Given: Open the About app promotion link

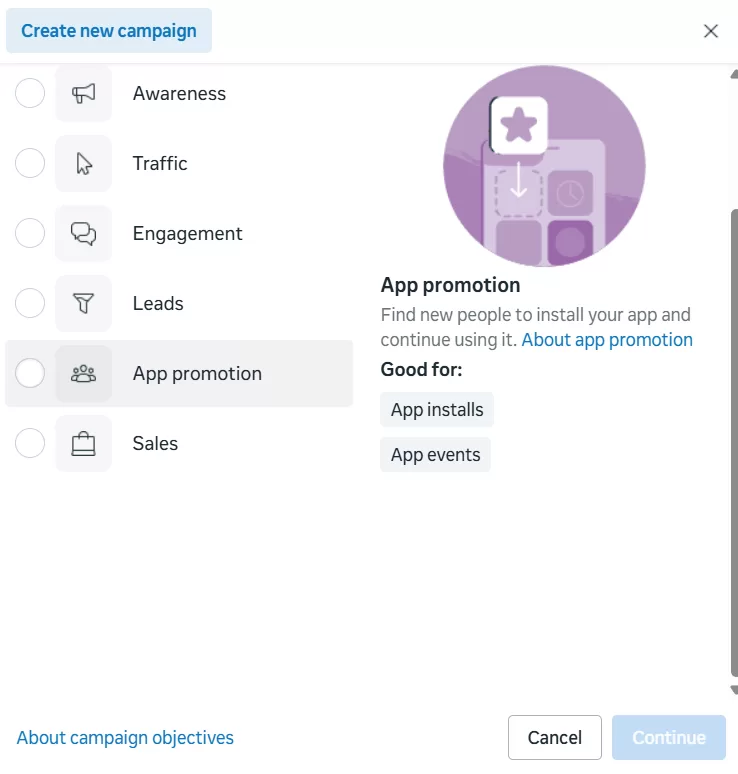Looking at the screenshot, I should (x=607, y=340).
